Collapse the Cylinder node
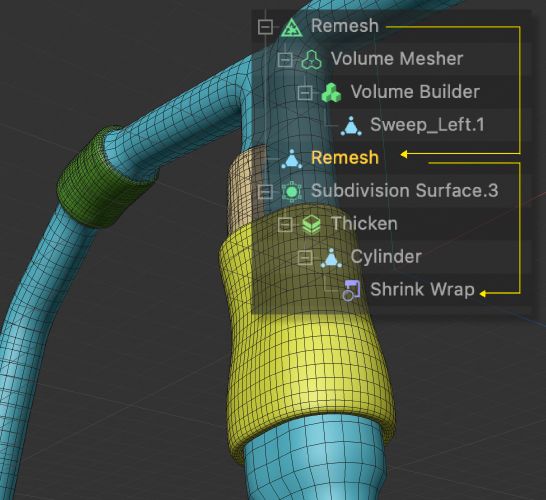This screenshot has height=500, width=546. tap(305, 258)
